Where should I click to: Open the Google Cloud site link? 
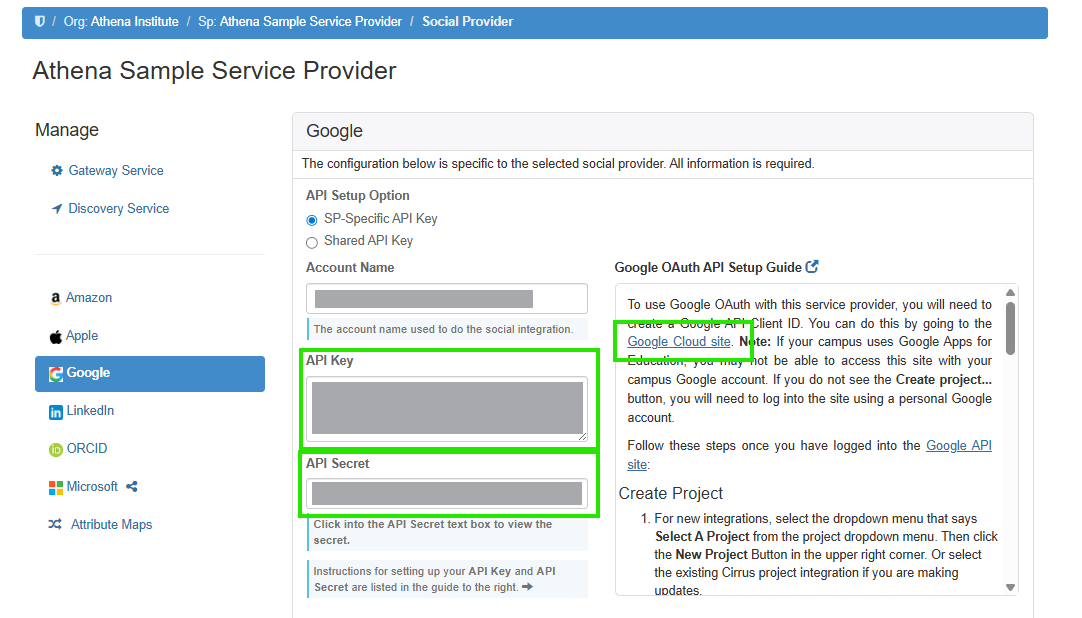click(679, 342)
